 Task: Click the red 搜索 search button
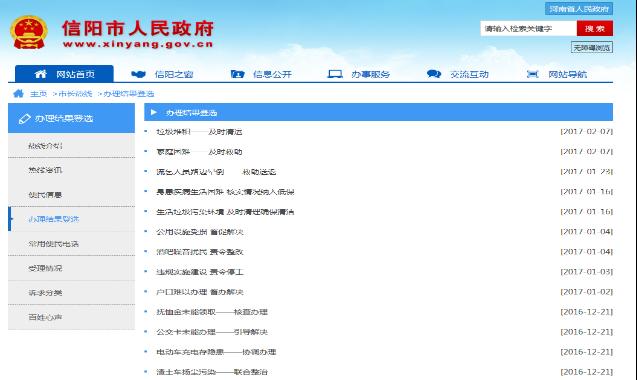(595, 28)
